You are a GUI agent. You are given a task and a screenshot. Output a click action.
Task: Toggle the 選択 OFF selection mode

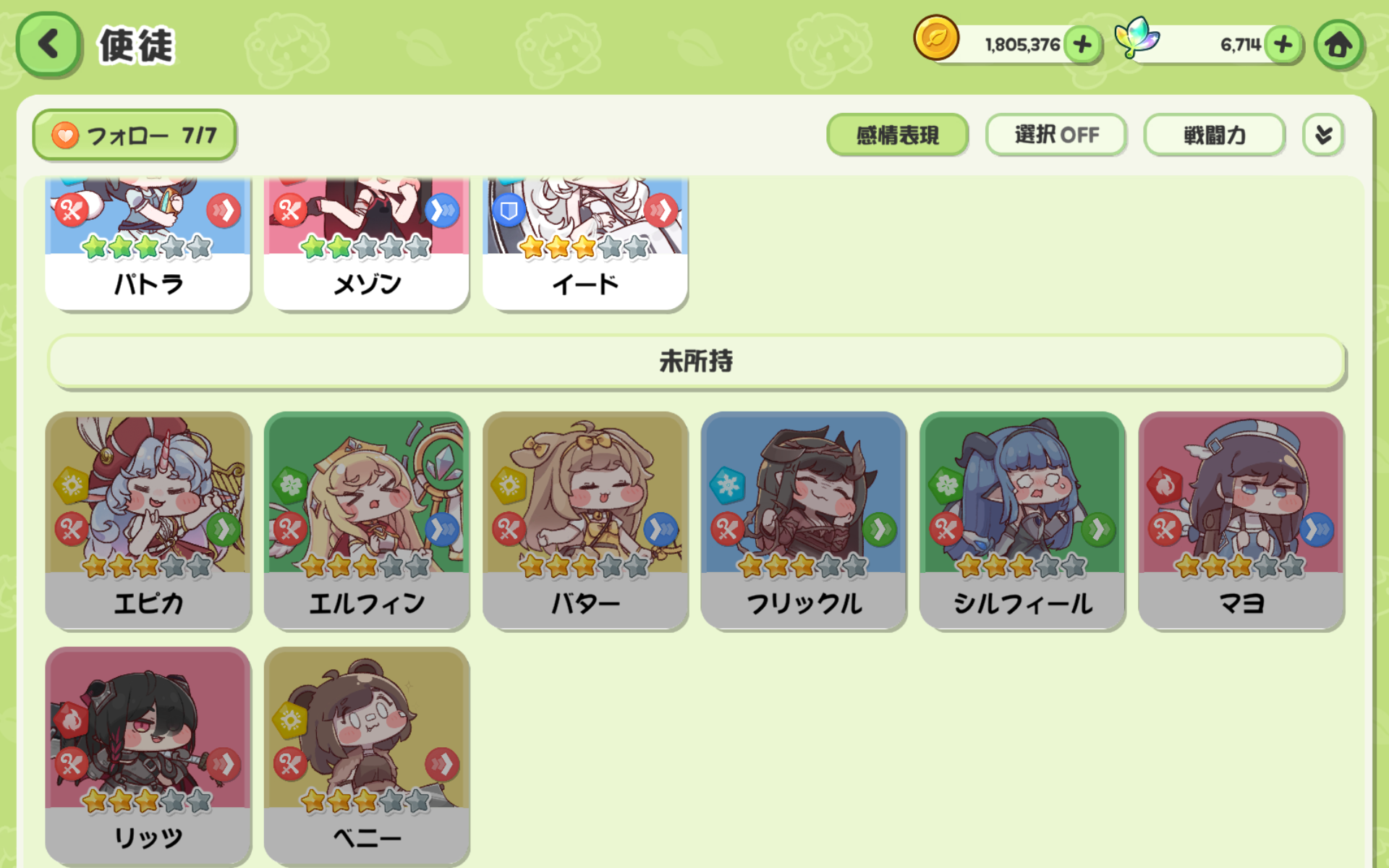pyautogui.click(x=1055, y=135)
